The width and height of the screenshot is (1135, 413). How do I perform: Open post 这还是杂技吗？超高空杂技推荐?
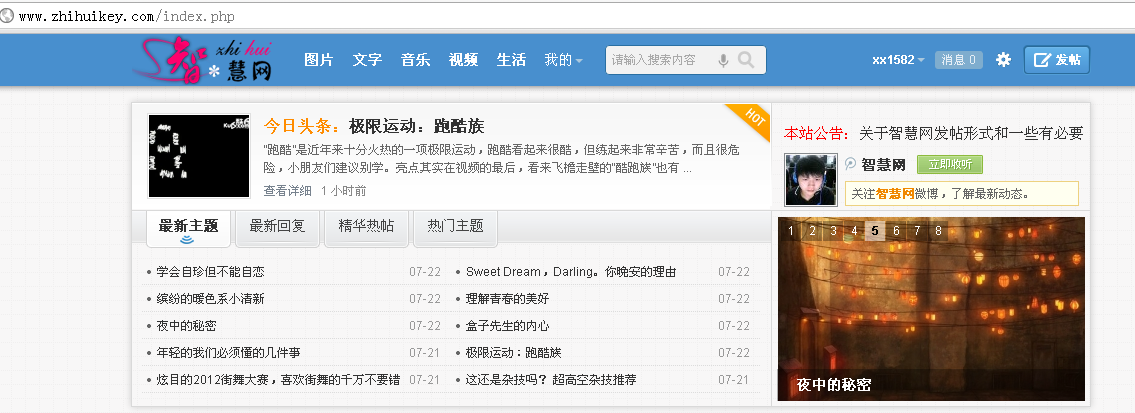pyautogui.click(x=551, y=380)
